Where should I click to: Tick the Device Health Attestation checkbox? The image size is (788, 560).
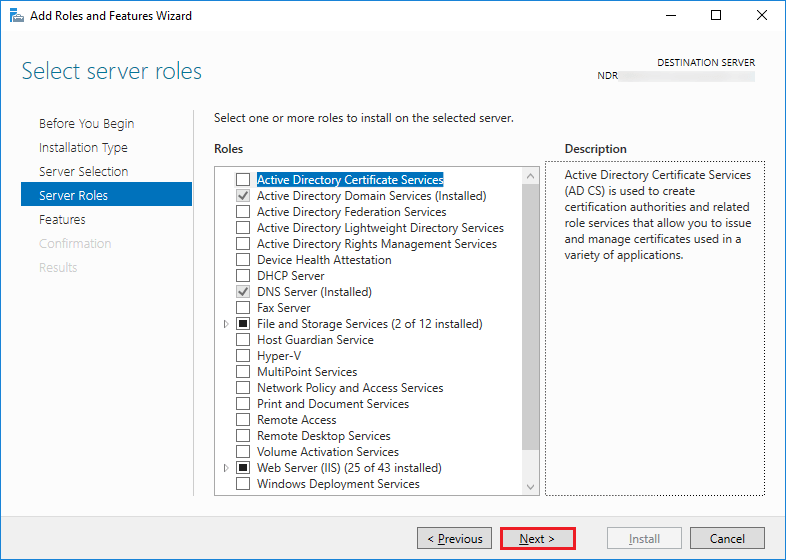point(243,260)
